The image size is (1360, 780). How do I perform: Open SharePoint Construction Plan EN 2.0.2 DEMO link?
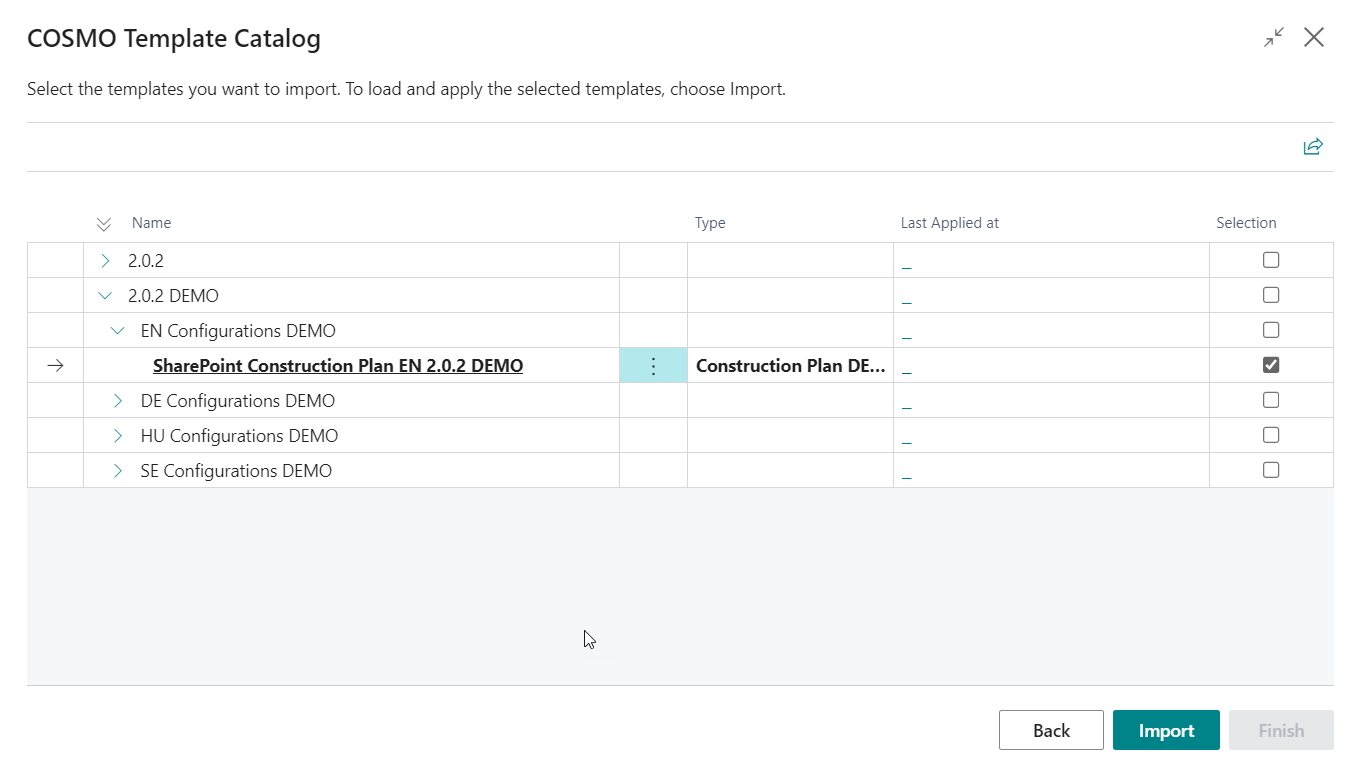point(337,366)
